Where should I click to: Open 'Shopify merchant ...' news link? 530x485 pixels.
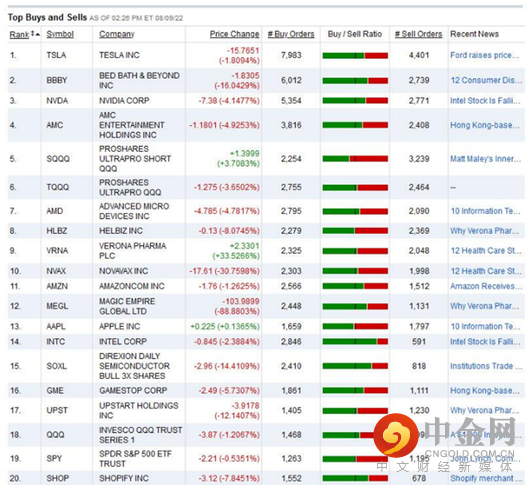point(486,478)
